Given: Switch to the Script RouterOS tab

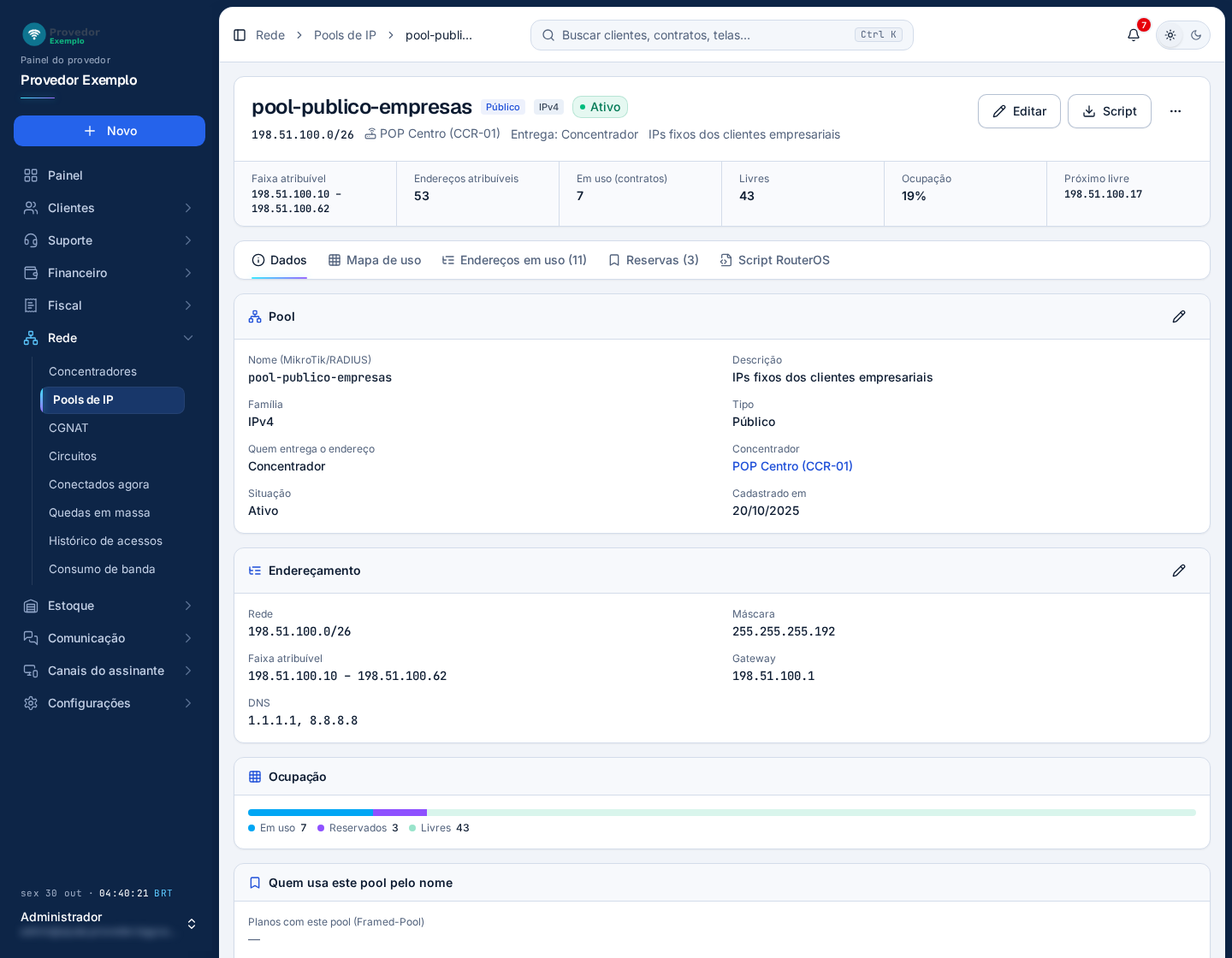Looking at the screenshot, I should (x=775, y=260).
